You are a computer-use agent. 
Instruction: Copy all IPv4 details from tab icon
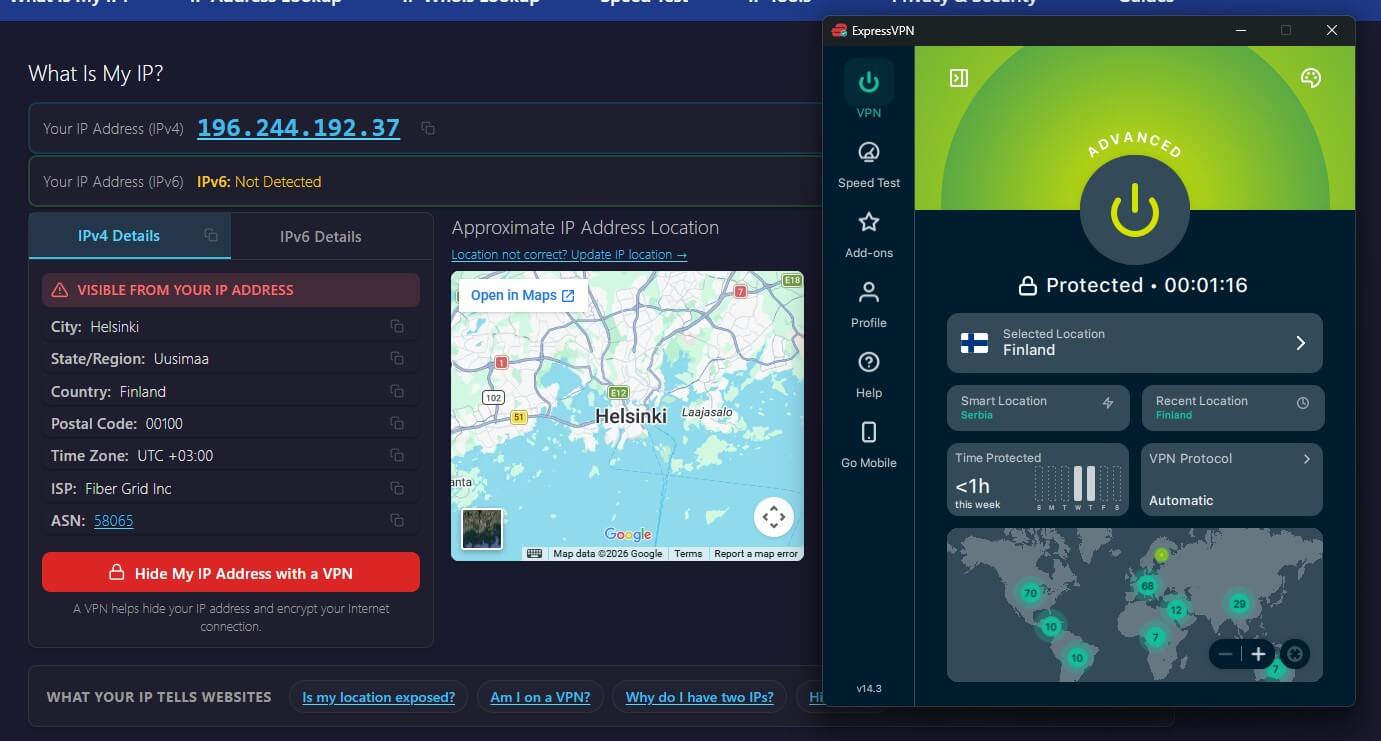click(211, 236)
